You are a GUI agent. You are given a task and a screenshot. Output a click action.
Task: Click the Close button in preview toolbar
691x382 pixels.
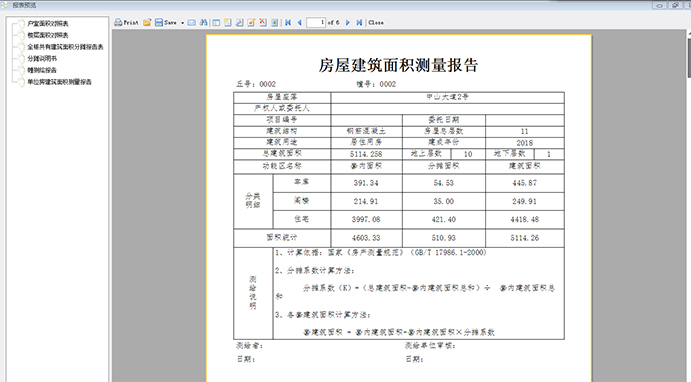[x=376, y=22]
